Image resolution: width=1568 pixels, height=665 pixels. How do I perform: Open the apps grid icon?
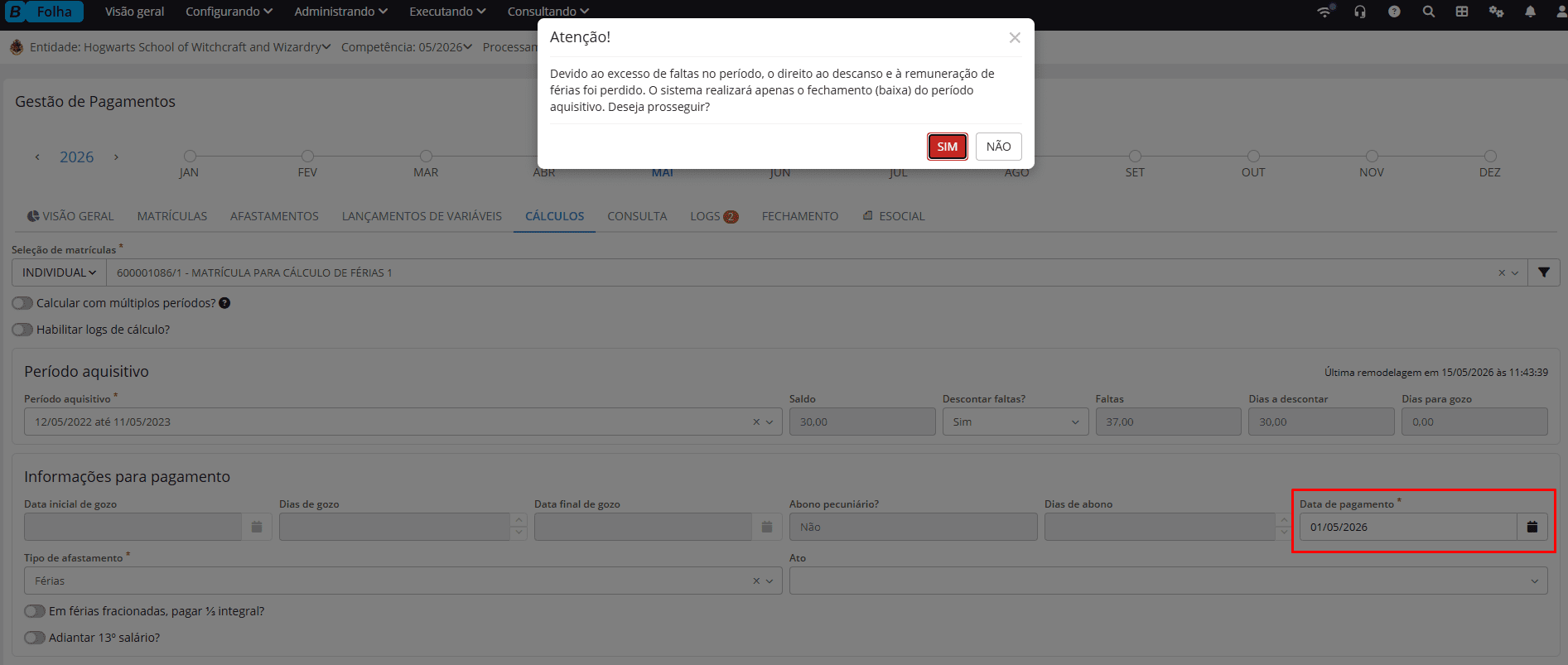(1462, 12)
